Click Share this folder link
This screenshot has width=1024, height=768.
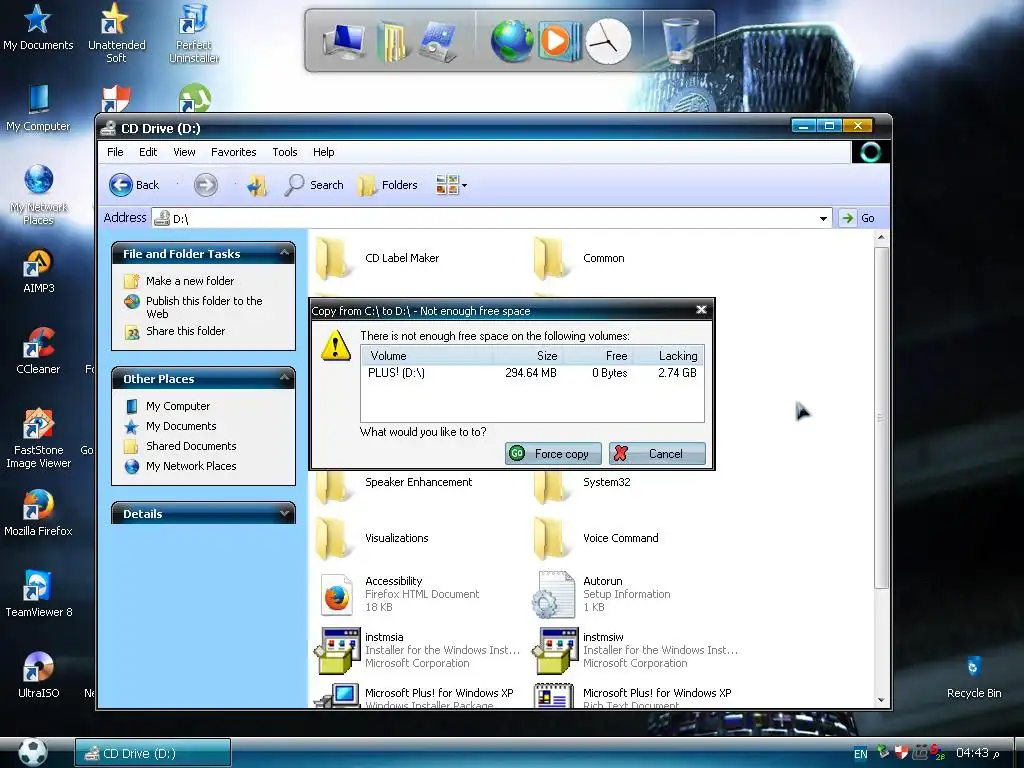pyautogui.click(x=185, y=331)
